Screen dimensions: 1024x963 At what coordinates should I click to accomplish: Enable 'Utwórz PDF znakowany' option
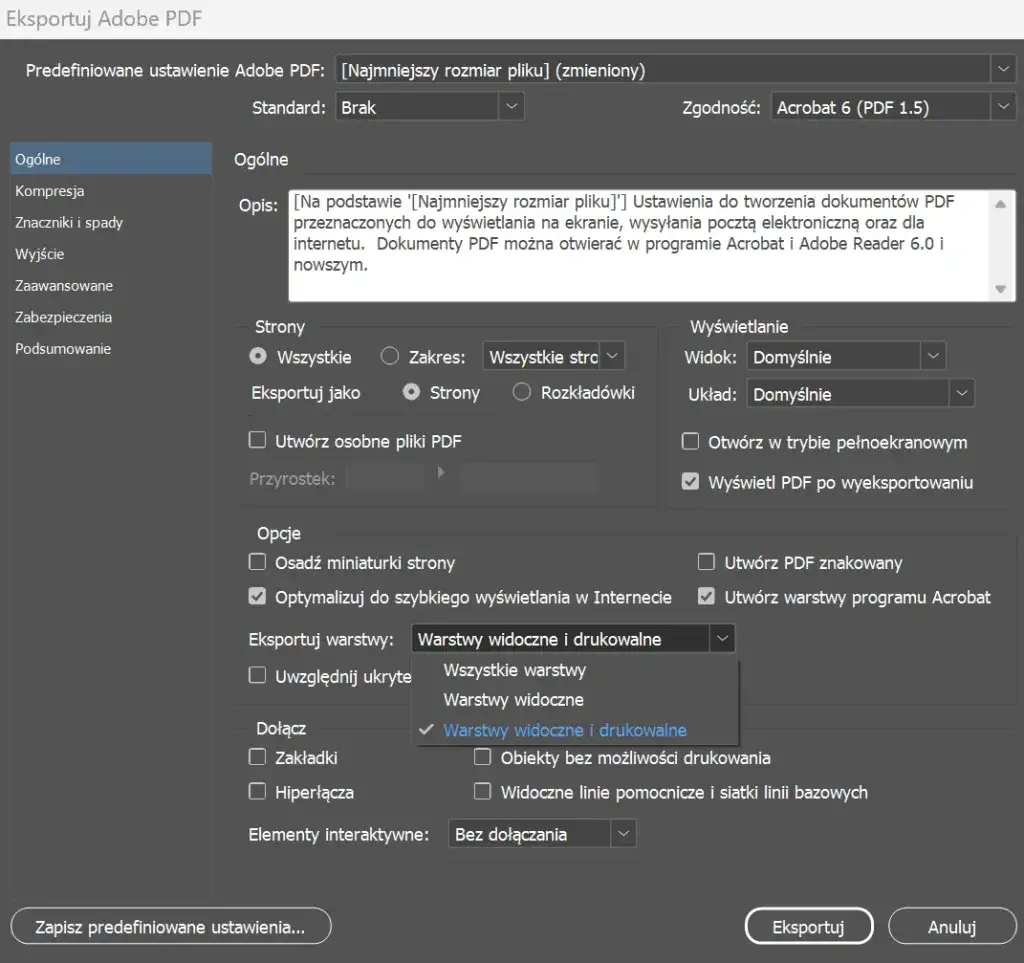[x=707, y=562]
